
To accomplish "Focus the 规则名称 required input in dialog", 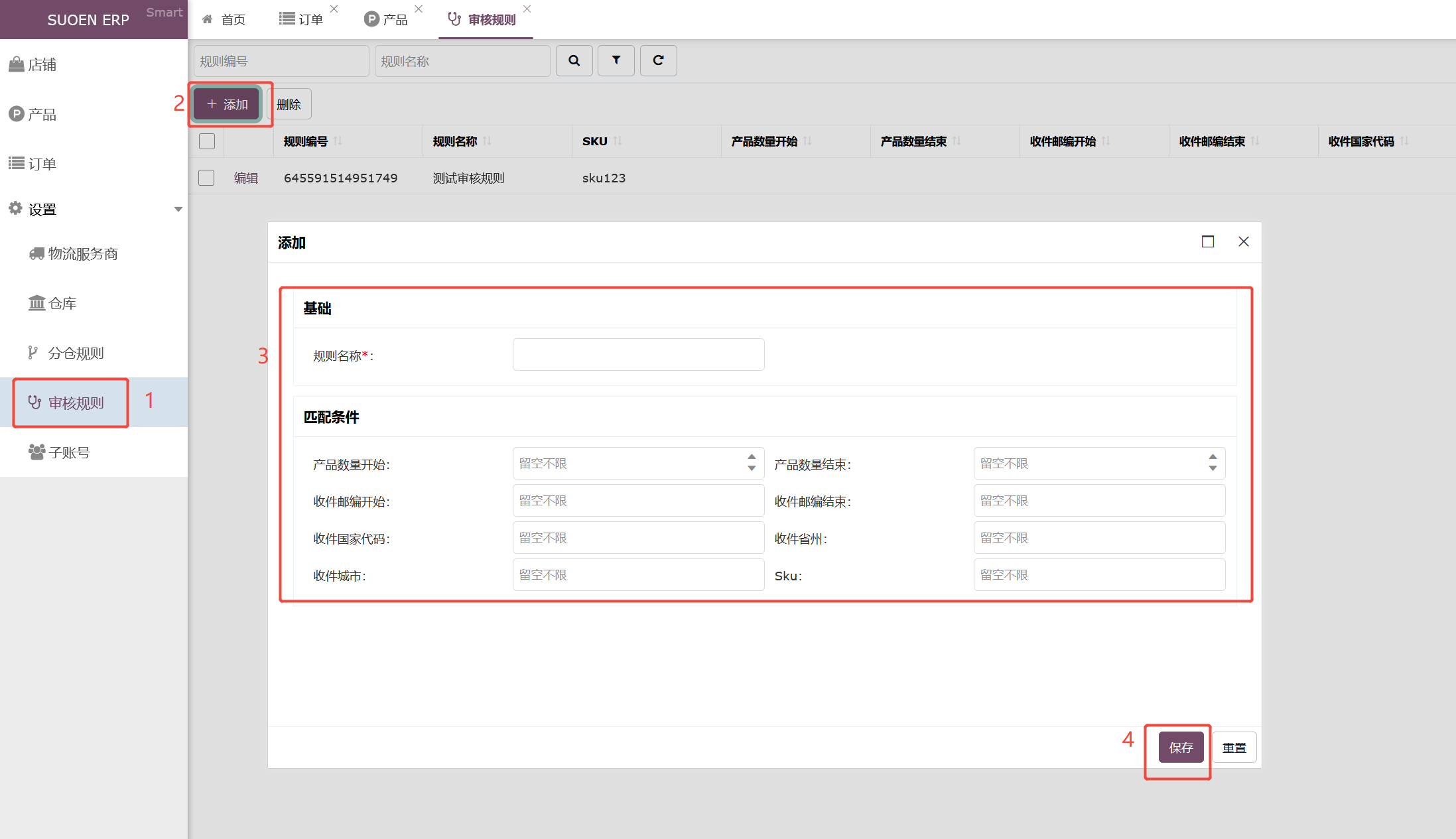I will pyautogui.click(x=638, y=355).
